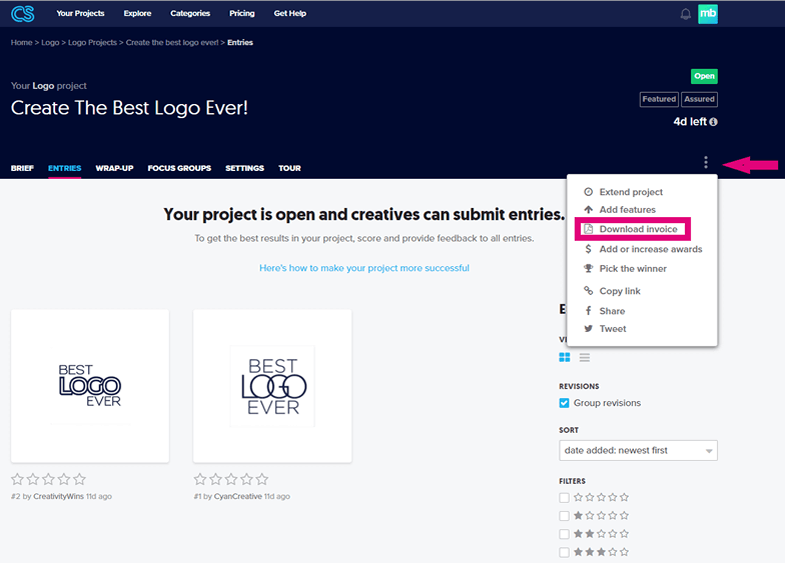The height and width of the screenshot is (563, 785).
Task: Click the up arrow icon beside Add features
Action: click(x=588, y=209)
